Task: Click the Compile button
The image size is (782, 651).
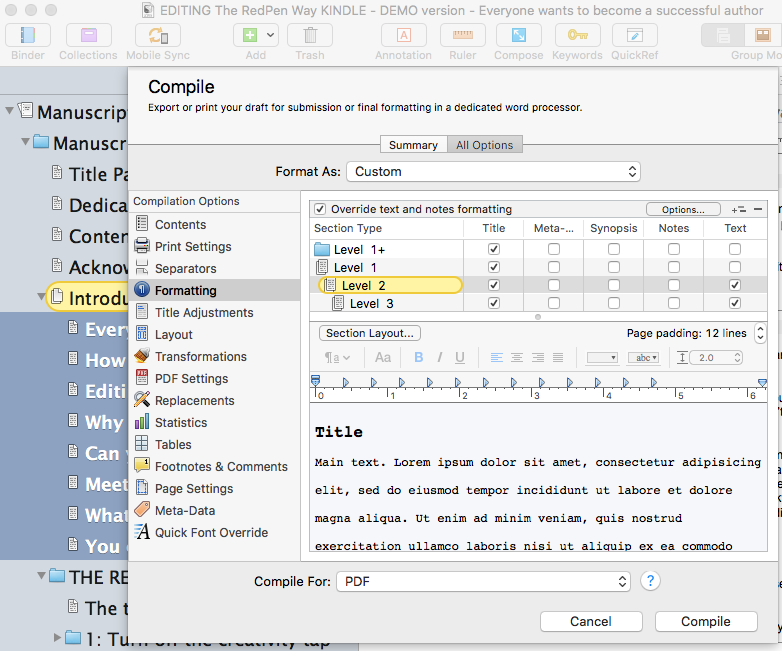Action: click(x=706, y=622)
